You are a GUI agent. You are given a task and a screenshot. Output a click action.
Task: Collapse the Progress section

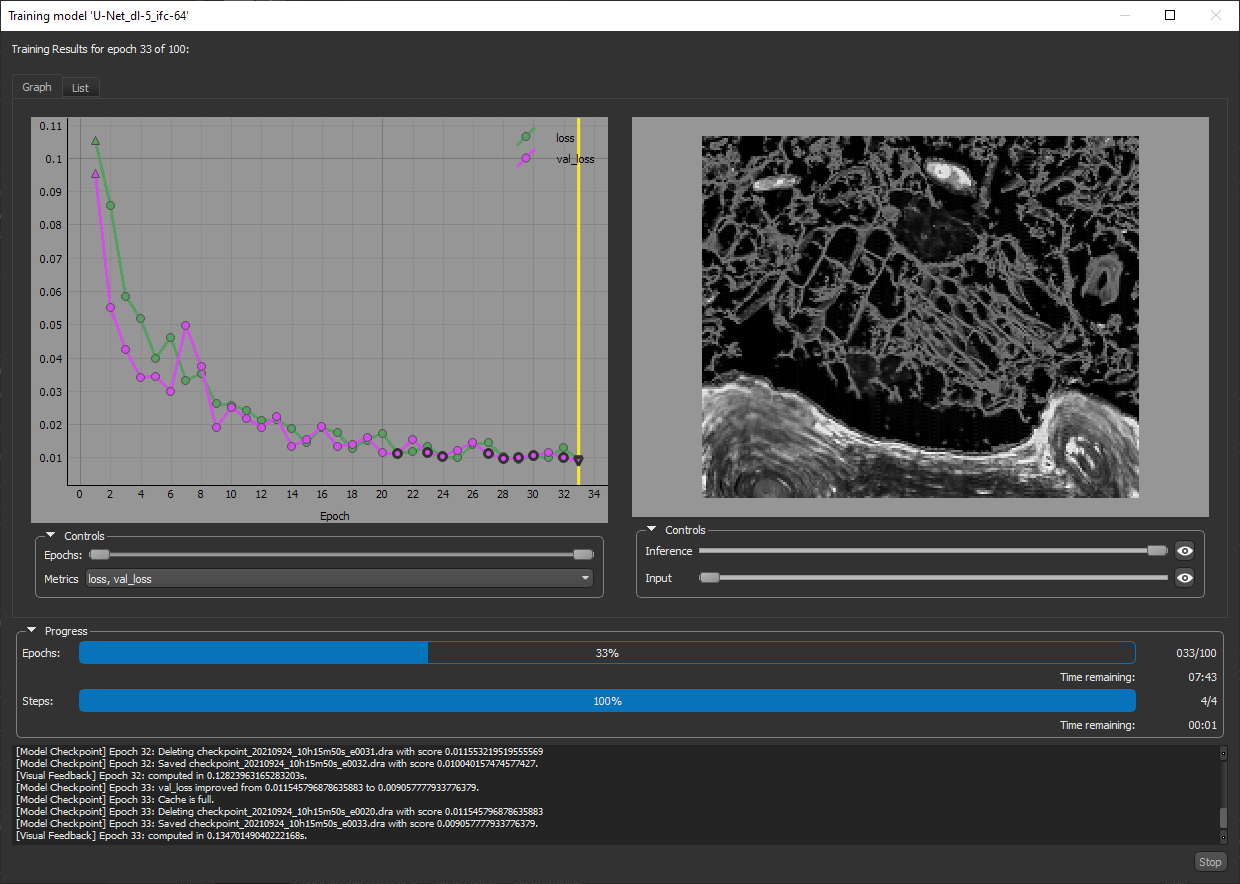coord(32,631)
